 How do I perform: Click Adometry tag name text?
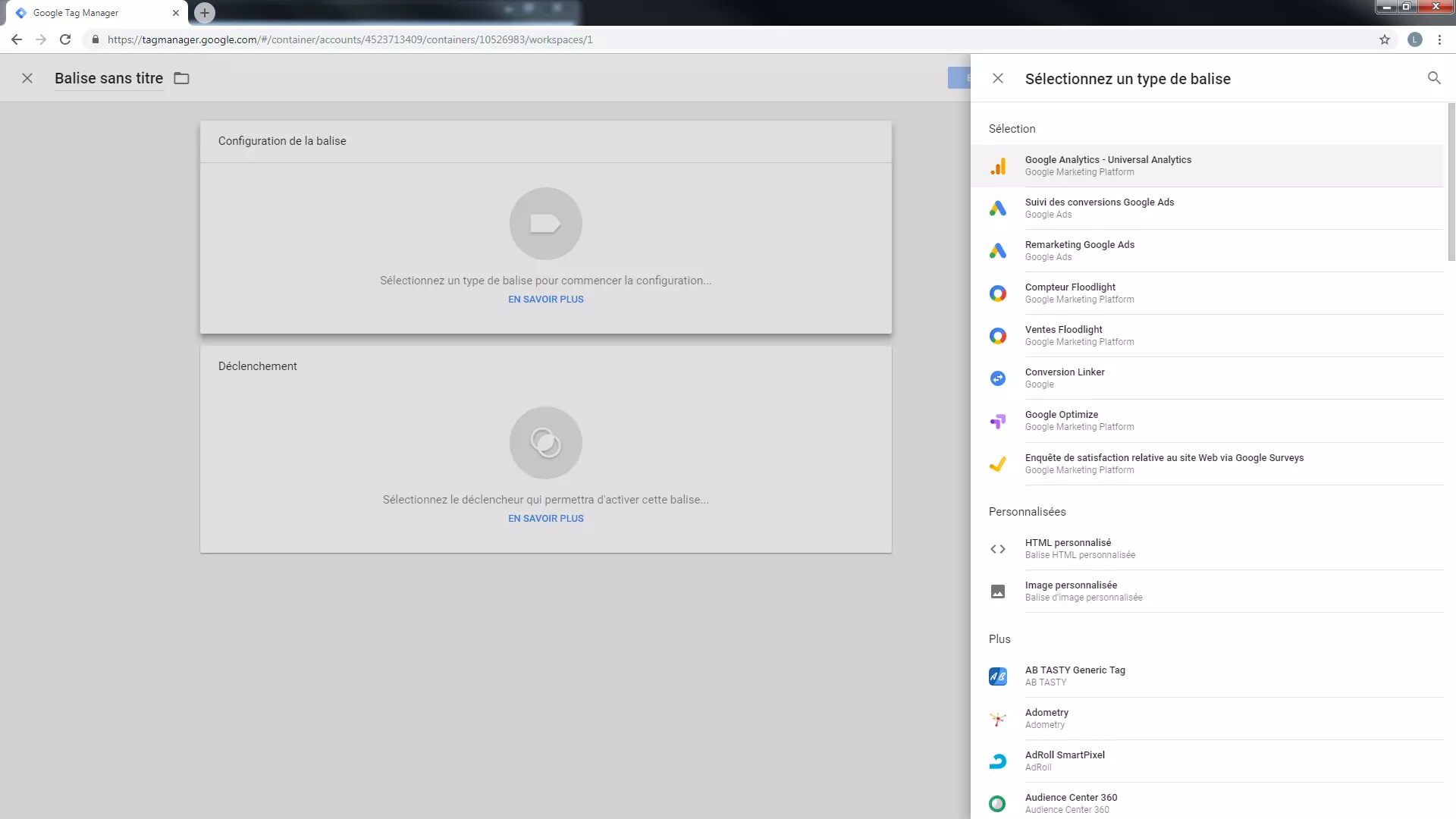coord(1046,713)
